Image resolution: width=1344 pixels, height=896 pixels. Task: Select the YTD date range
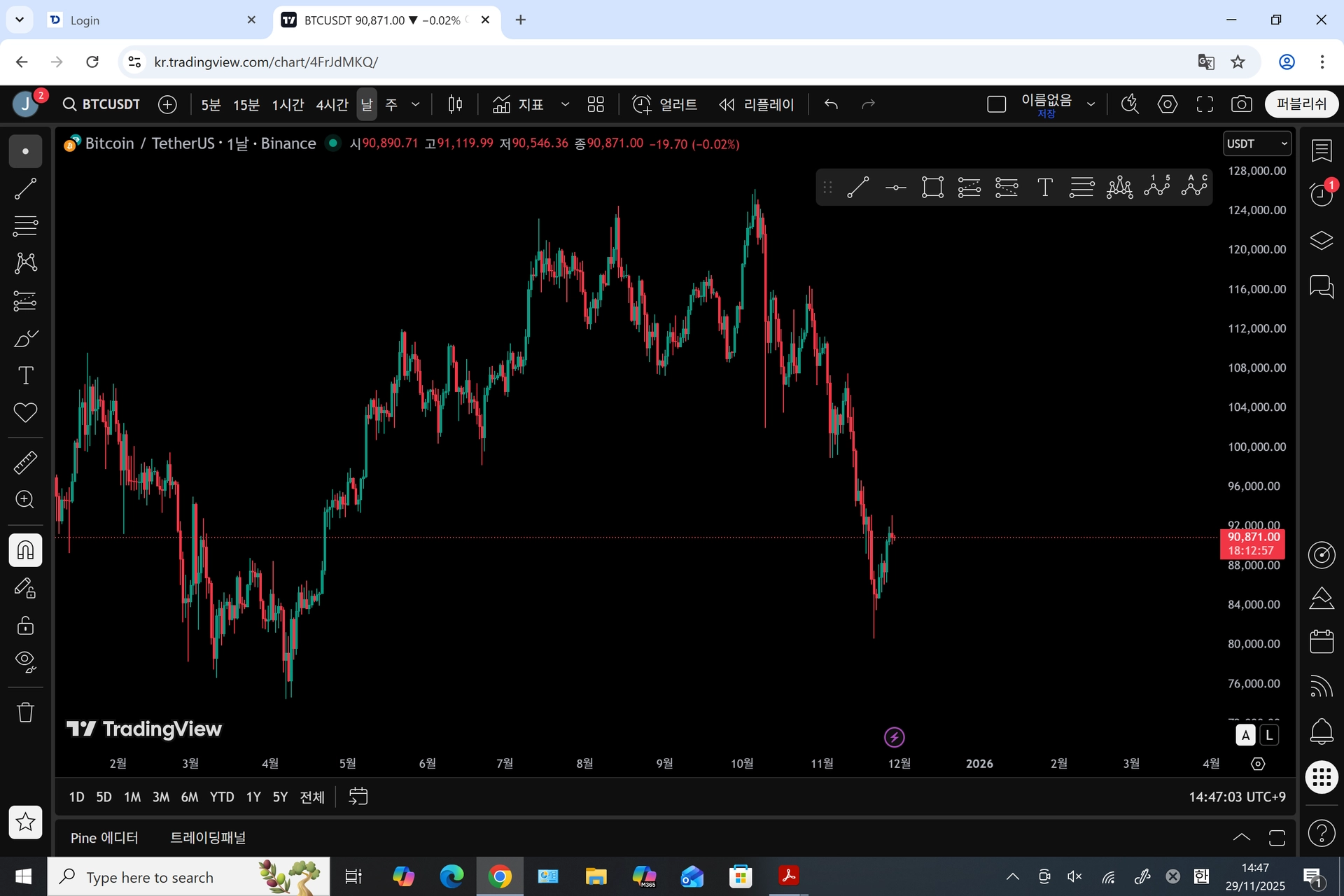coord(222,797)
